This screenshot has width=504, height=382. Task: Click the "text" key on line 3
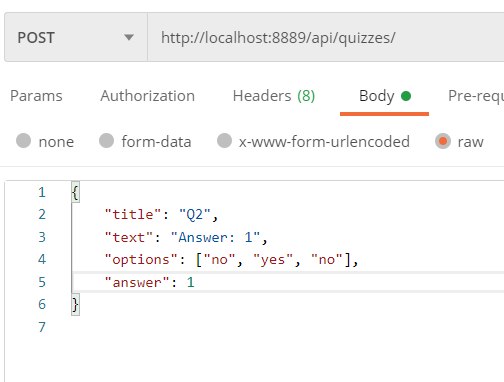129,237
